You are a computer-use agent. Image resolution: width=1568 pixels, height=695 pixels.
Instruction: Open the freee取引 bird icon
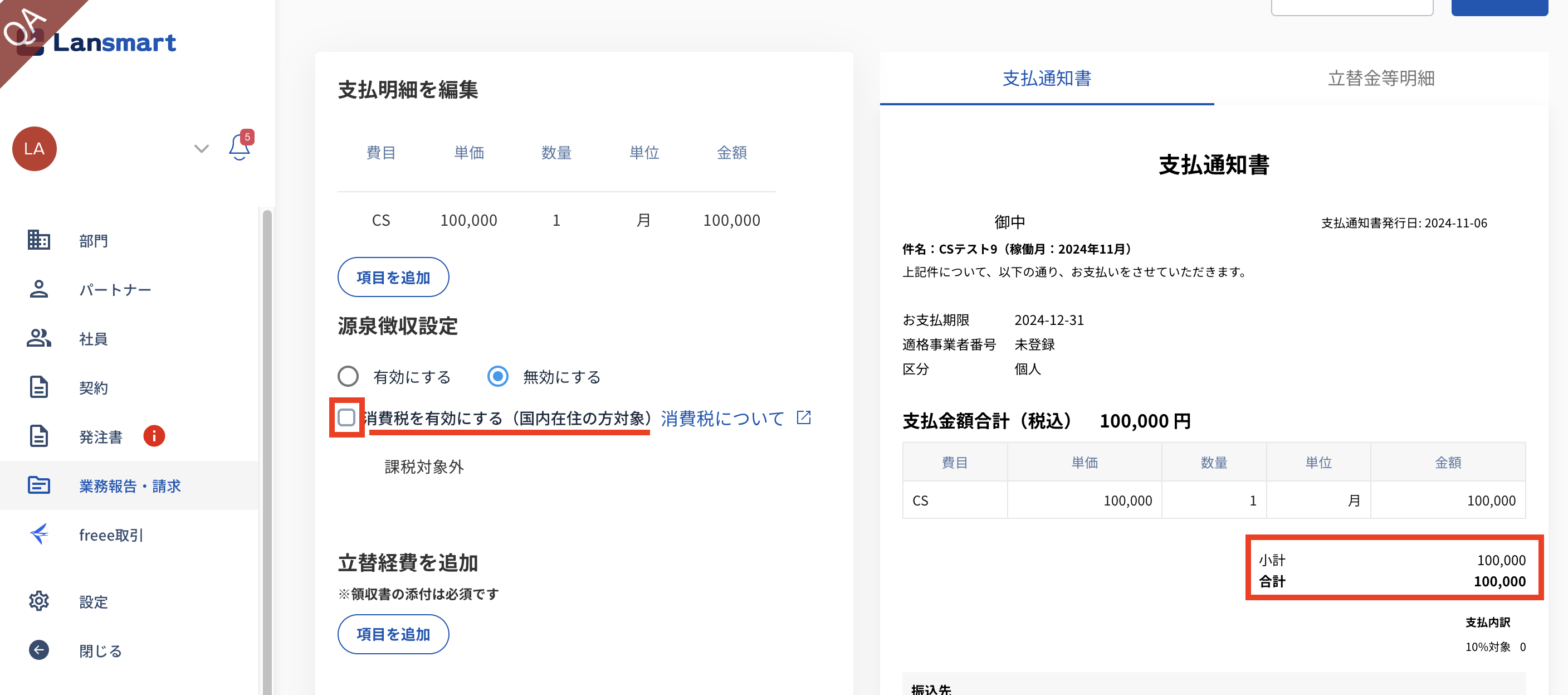tap(38, 534)
